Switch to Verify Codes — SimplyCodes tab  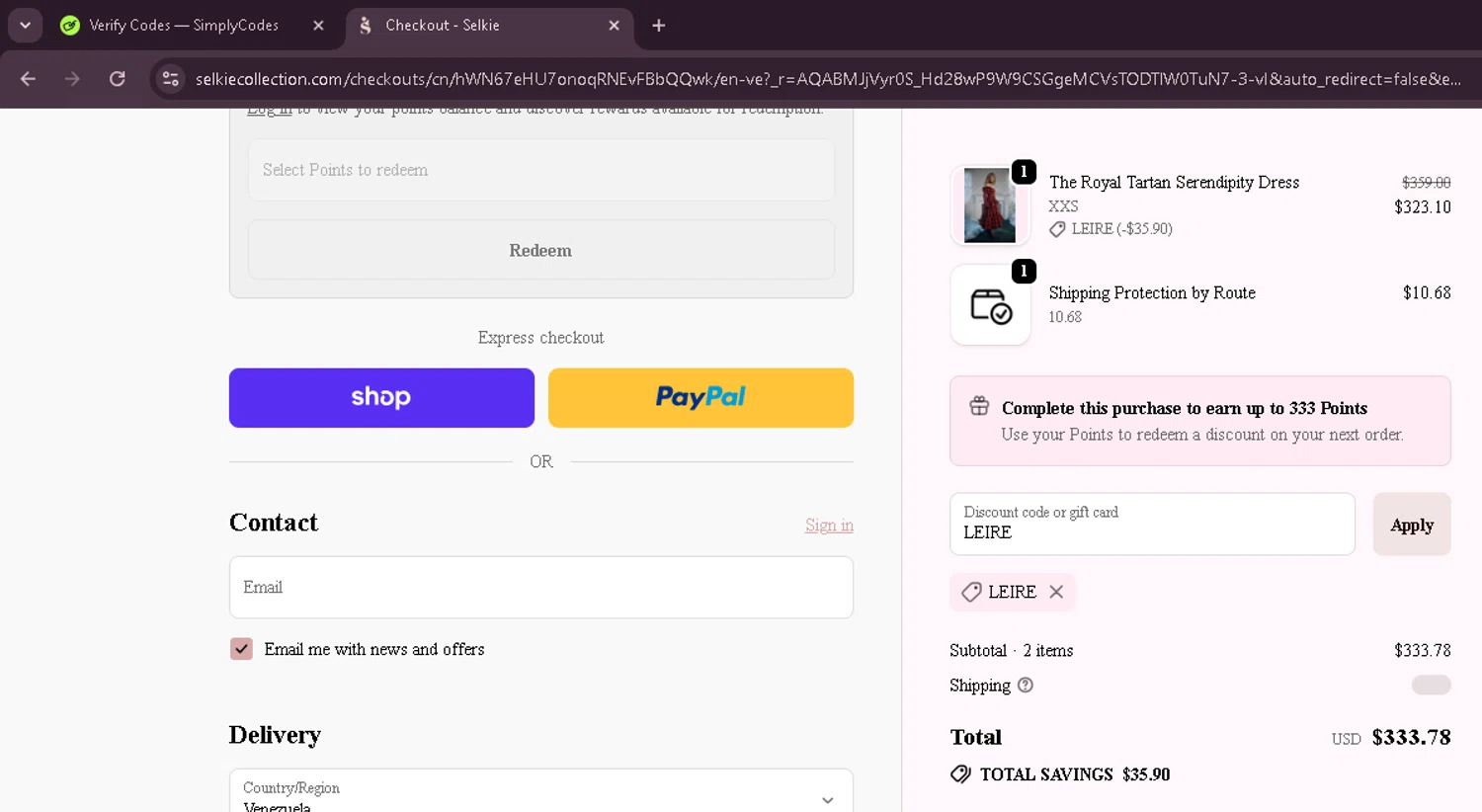point(184,26)
